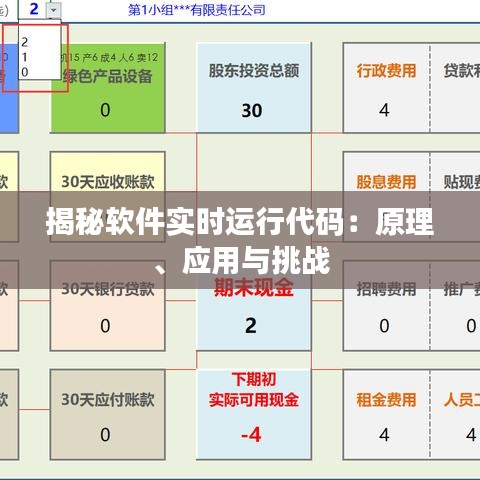Screen dimensions: 480x480
Task: Click the 绿色产品设备 green tile
Action: [108, 88]
